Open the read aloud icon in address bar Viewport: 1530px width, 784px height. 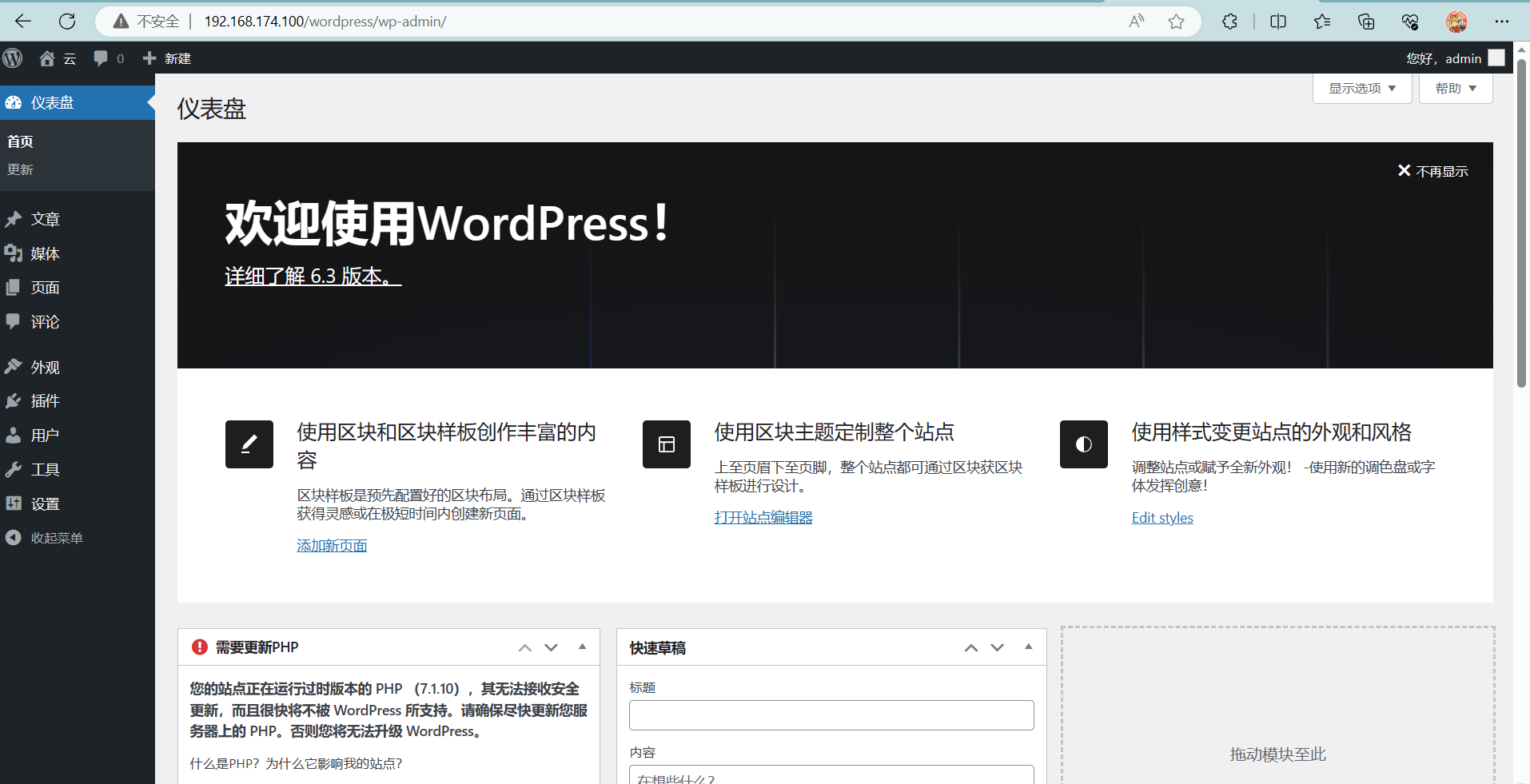coord(1137,22)
